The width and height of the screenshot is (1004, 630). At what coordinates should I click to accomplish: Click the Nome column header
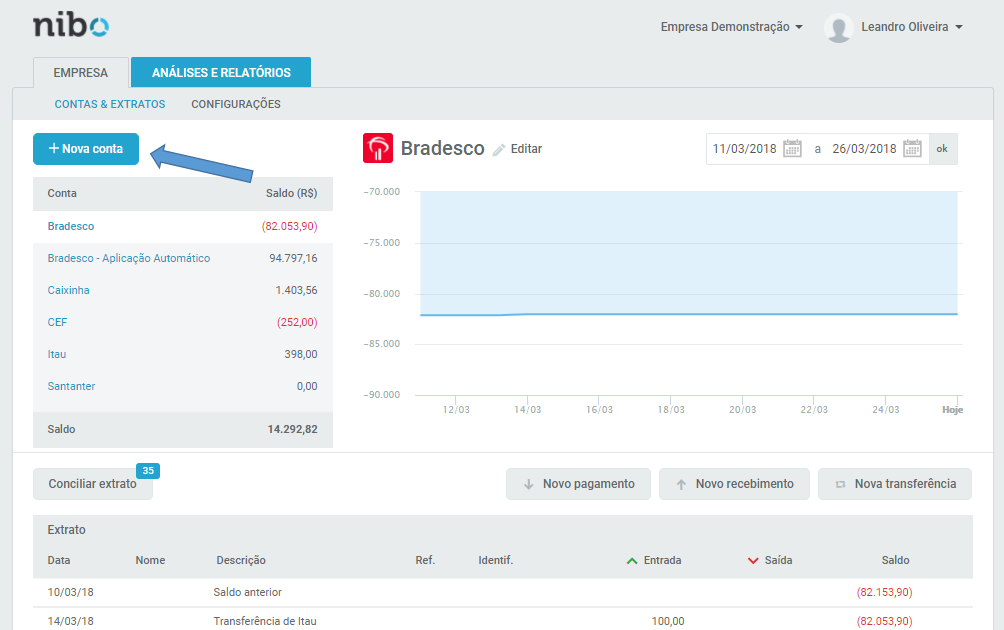150,560
